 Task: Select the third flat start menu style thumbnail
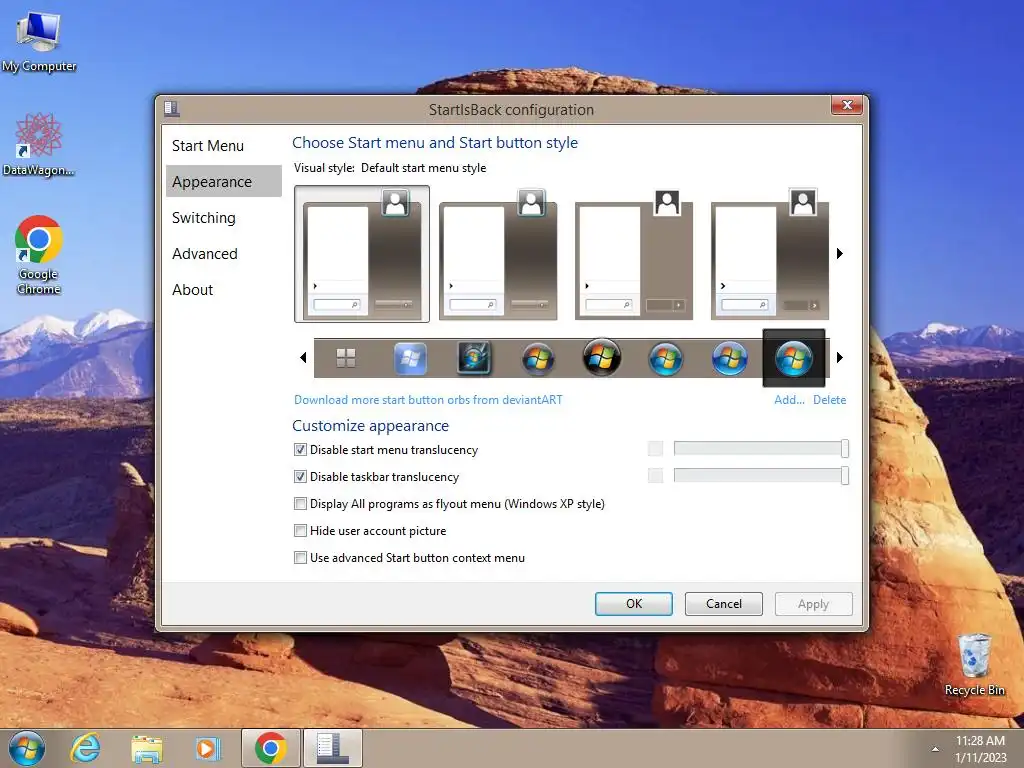tap(634, 254)
